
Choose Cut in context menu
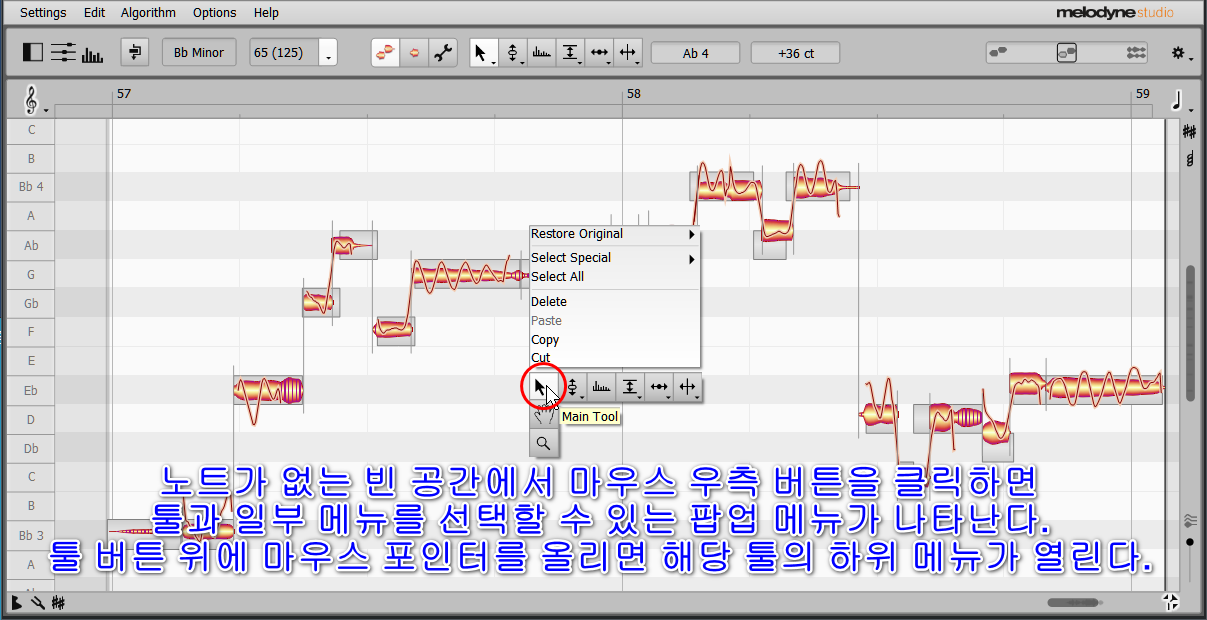614,358
